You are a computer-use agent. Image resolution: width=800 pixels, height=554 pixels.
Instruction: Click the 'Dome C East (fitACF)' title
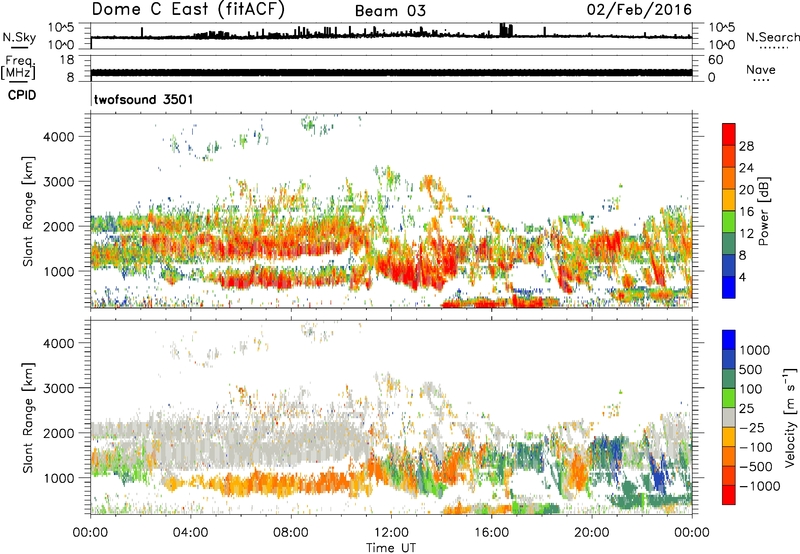pyautogui.click(x=188, y=10)
